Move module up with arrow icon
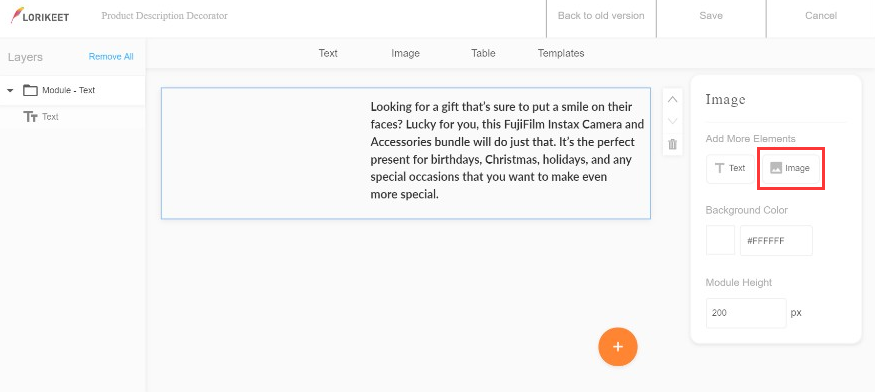Screen dimensions: 875x392 (672, 99)
